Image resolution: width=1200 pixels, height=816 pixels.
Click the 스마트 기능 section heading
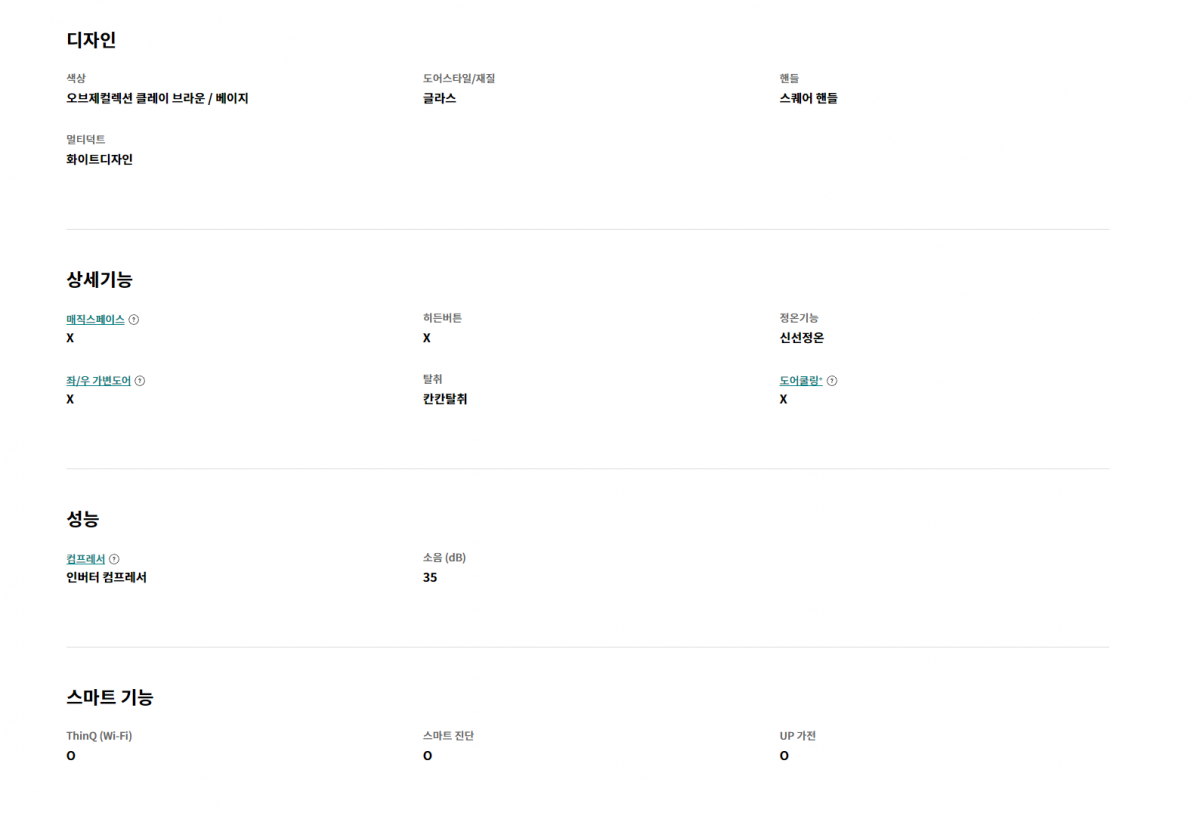point(110,697)
